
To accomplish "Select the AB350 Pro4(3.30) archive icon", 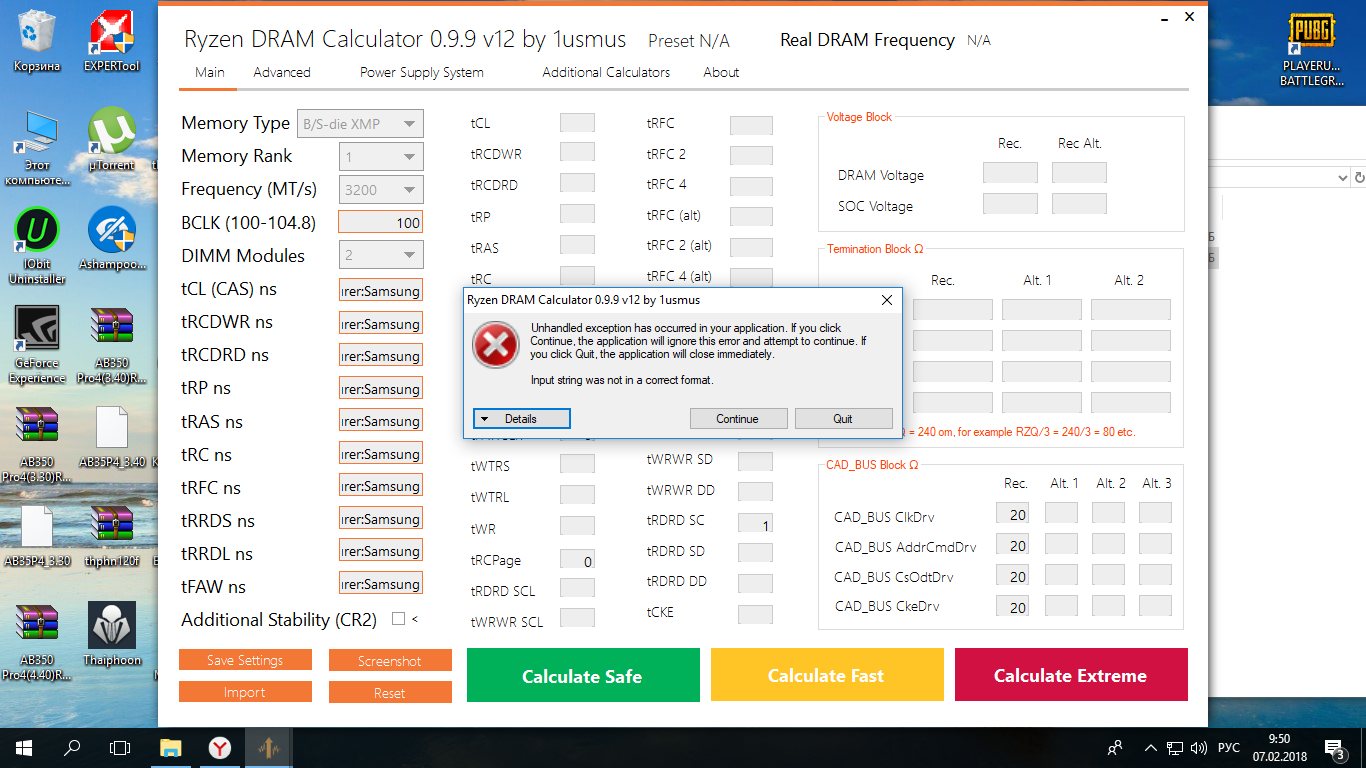I will point(37,444).
